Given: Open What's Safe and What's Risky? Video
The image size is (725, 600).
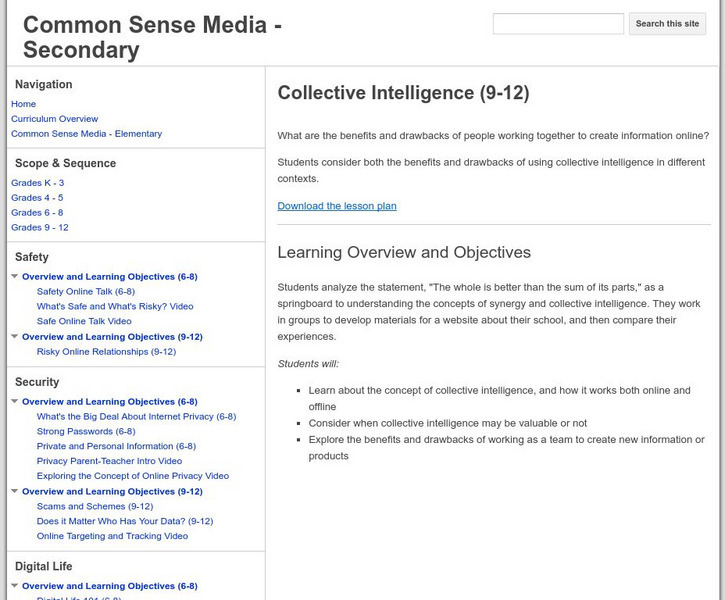Looking at the screenshot, I should 115,307.
